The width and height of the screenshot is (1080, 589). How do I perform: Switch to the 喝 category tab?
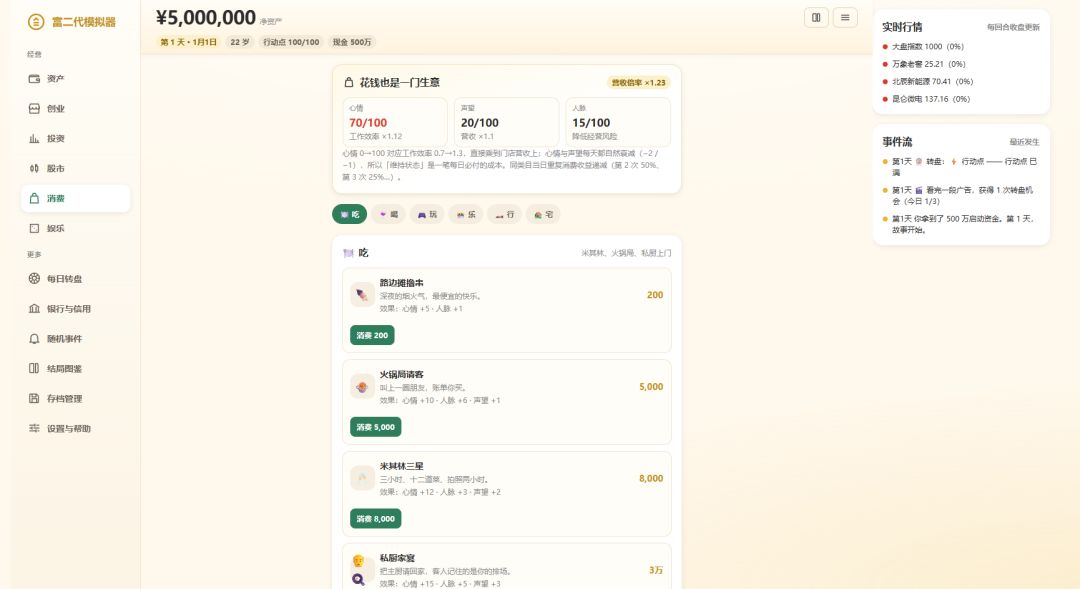pyautogui.click(x=388, y=214)
